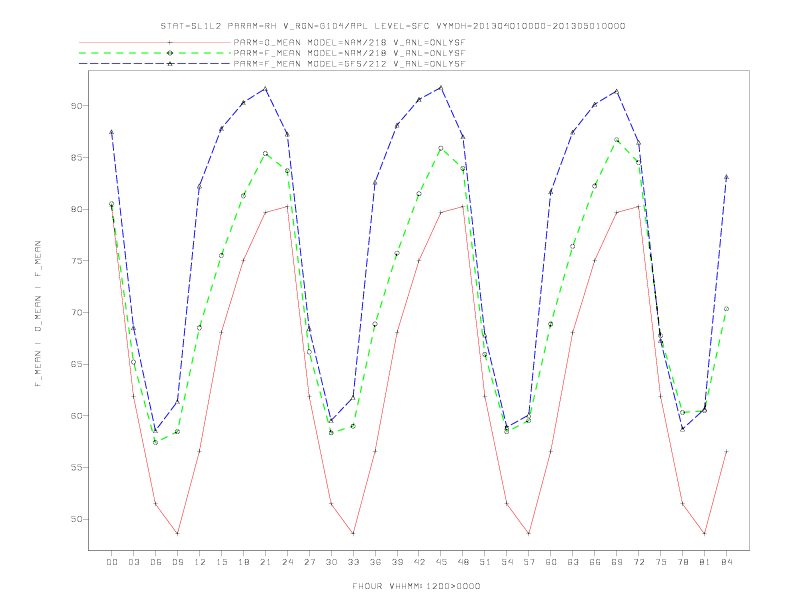Click the blue GFS triangle peak at hour 45
Image resolution: width=792 pixels, height=612 pixels.
[x=441, y=88]
